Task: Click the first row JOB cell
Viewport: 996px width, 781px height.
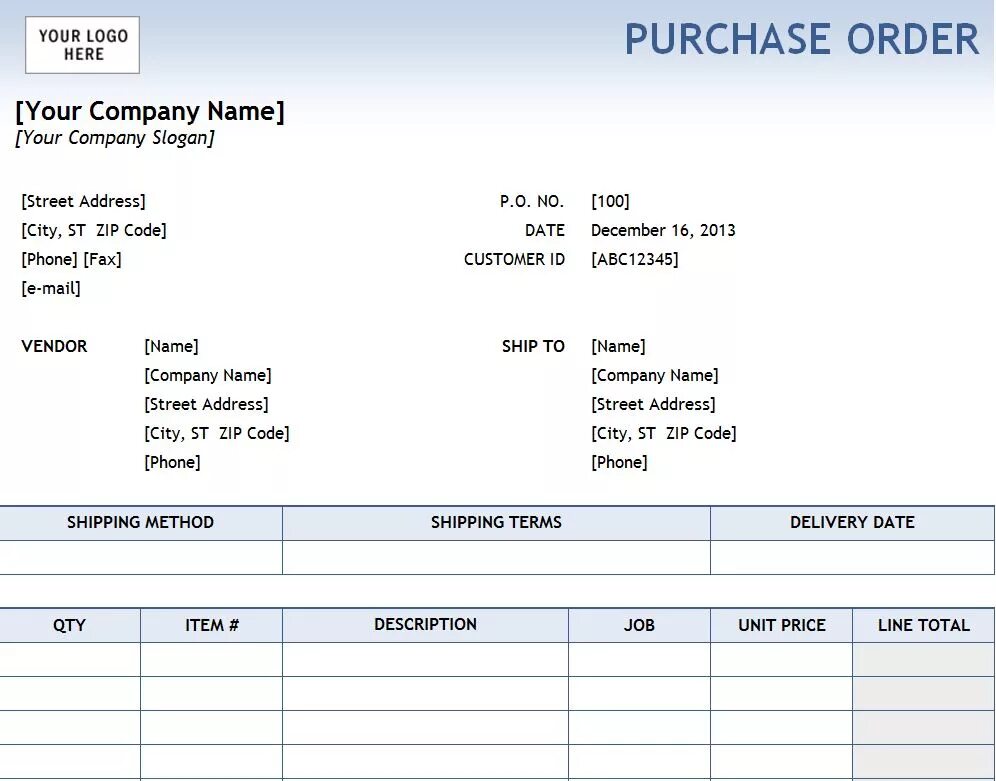Action: pos(639,660)
